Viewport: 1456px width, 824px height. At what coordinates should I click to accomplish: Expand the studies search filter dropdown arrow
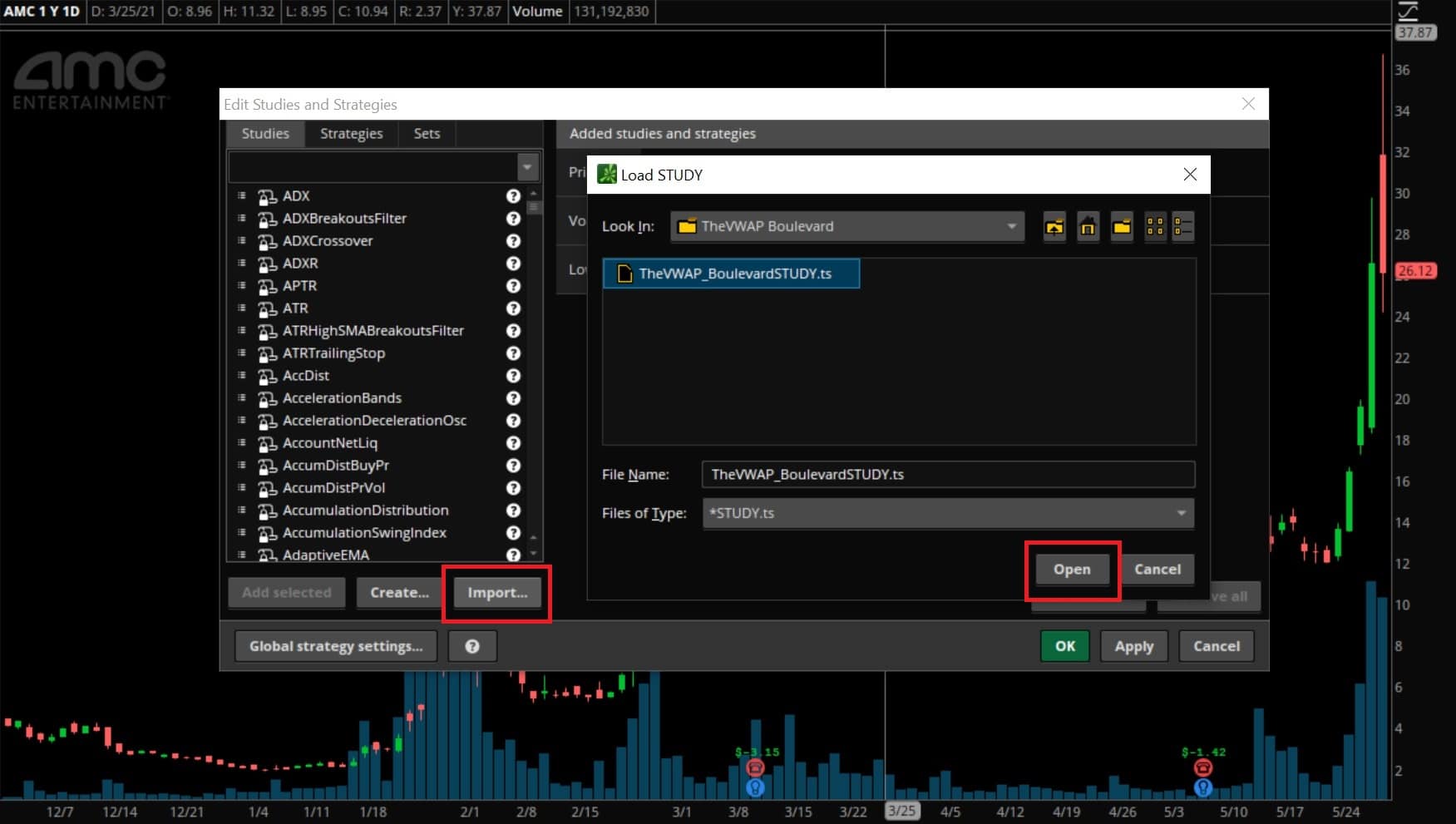527,167
